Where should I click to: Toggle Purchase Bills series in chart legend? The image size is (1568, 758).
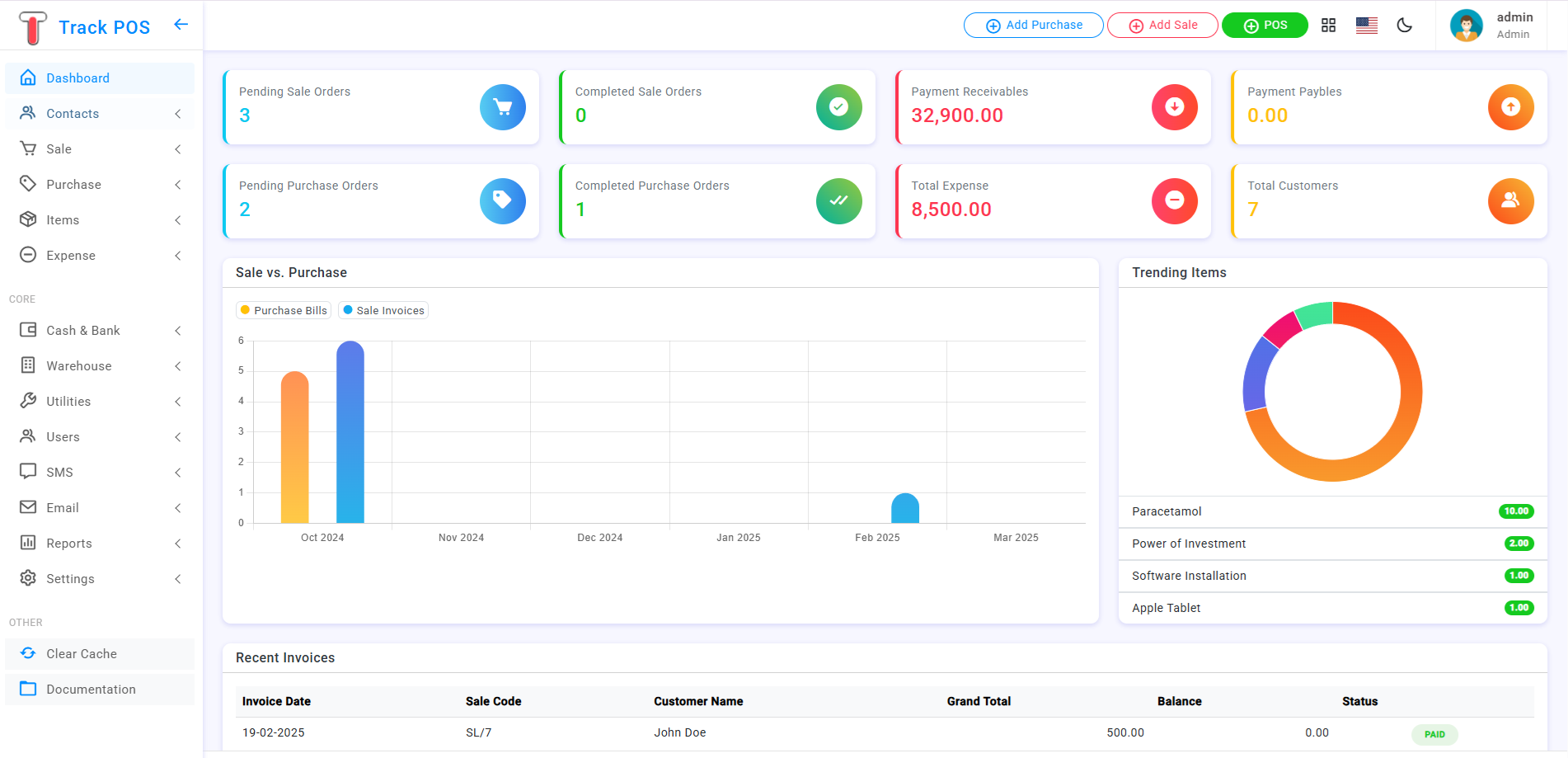click(284, 311)
